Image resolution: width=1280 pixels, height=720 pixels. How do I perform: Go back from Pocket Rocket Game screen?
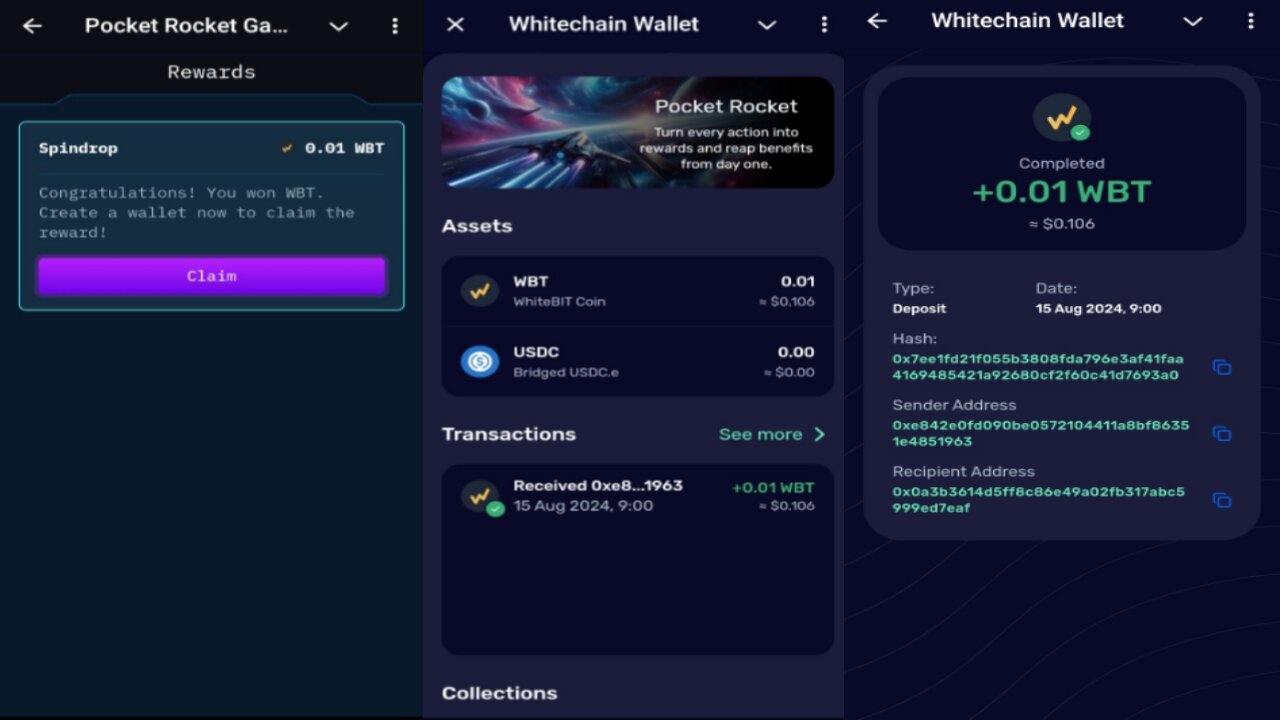point(32,26)
